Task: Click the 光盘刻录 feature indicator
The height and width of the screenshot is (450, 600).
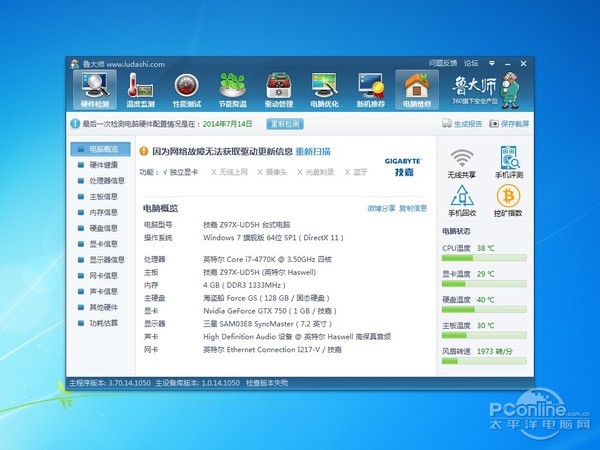Action: point(316,172)
